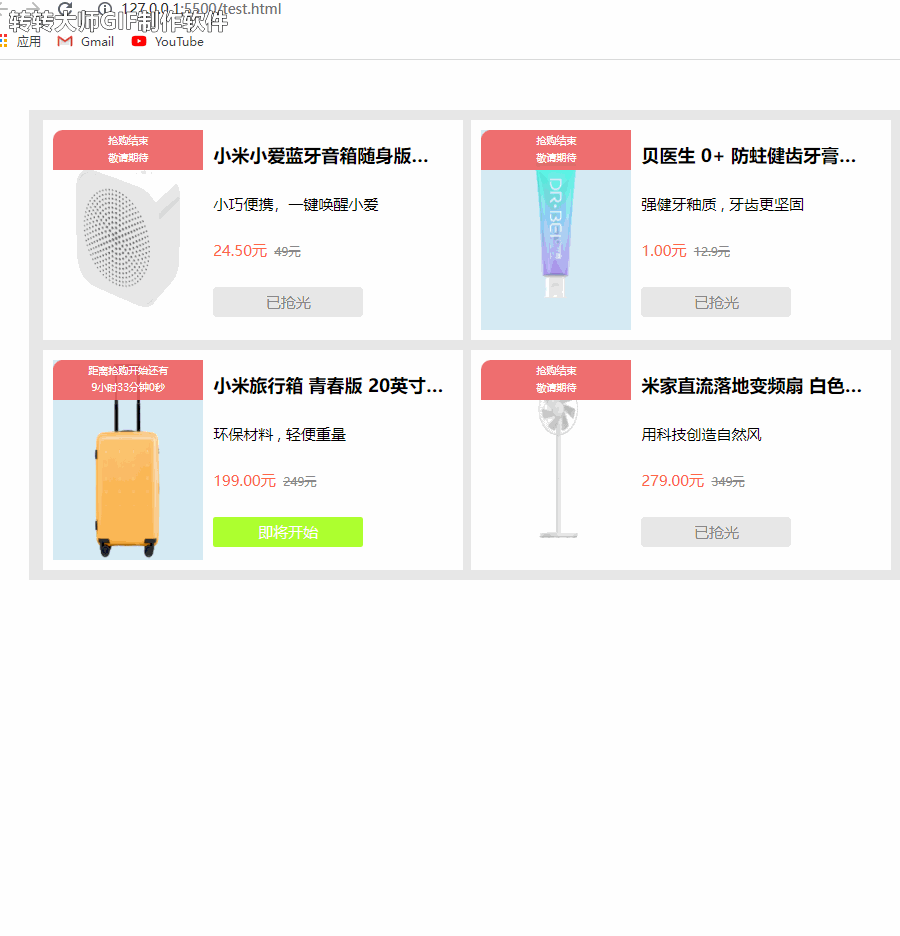The image size is (900, 936).
Task: Click the YouTube play icon
Action: (139, 41)
